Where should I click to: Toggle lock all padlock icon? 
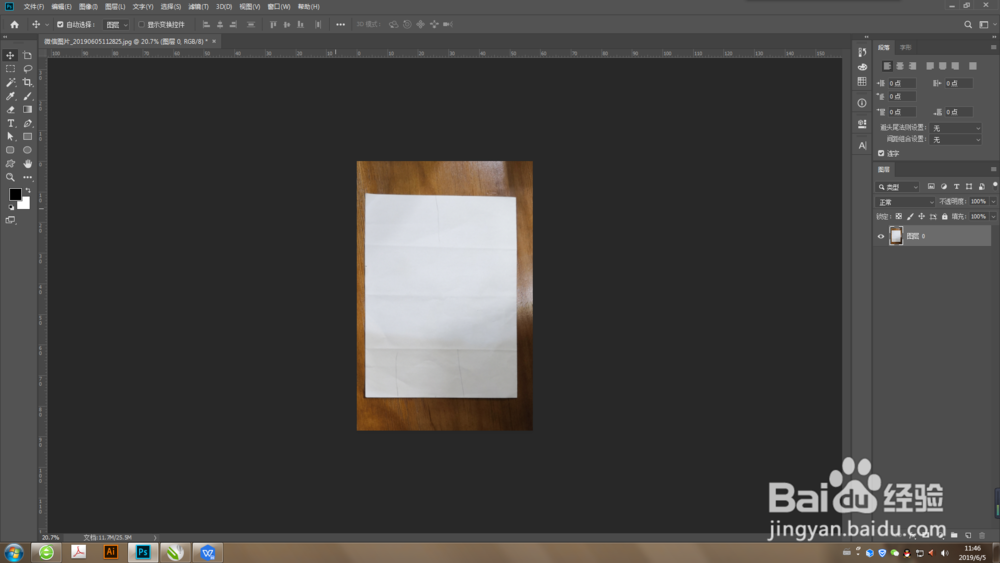pos(945,217)
